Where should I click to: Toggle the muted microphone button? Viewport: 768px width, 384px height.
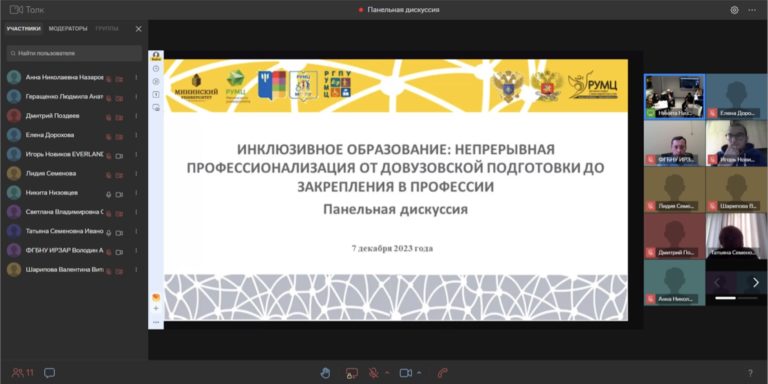coord(374,373)
